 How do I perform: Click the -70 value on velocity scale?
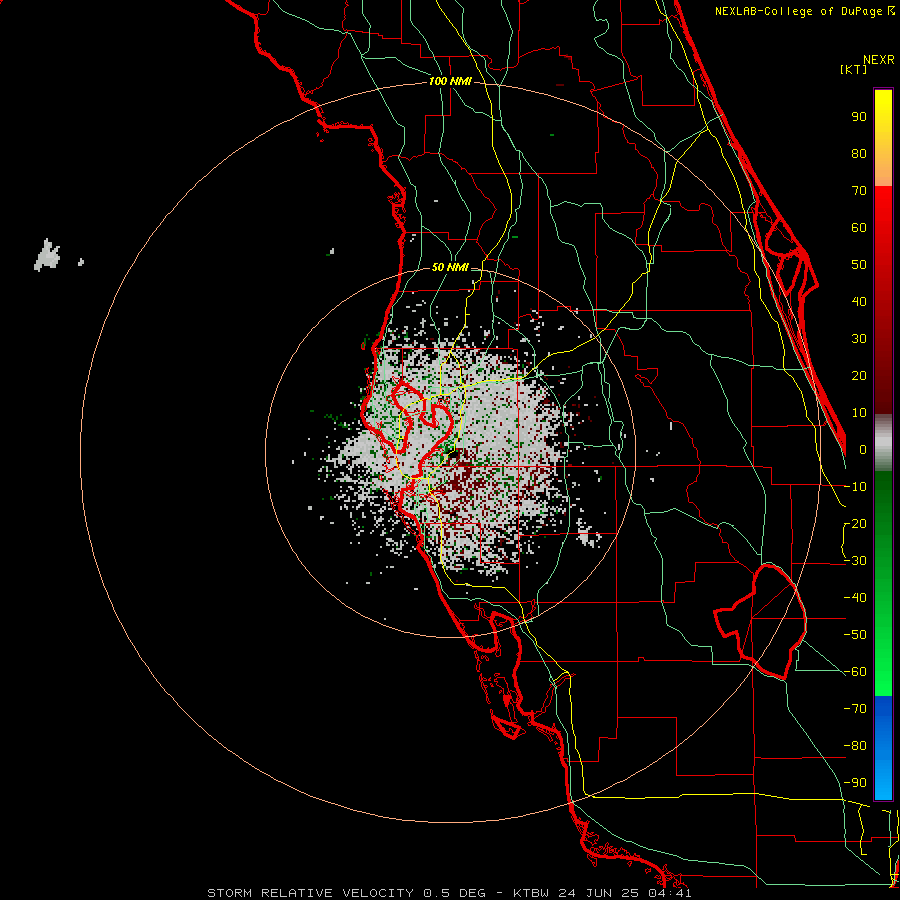[x=855, y=709]
